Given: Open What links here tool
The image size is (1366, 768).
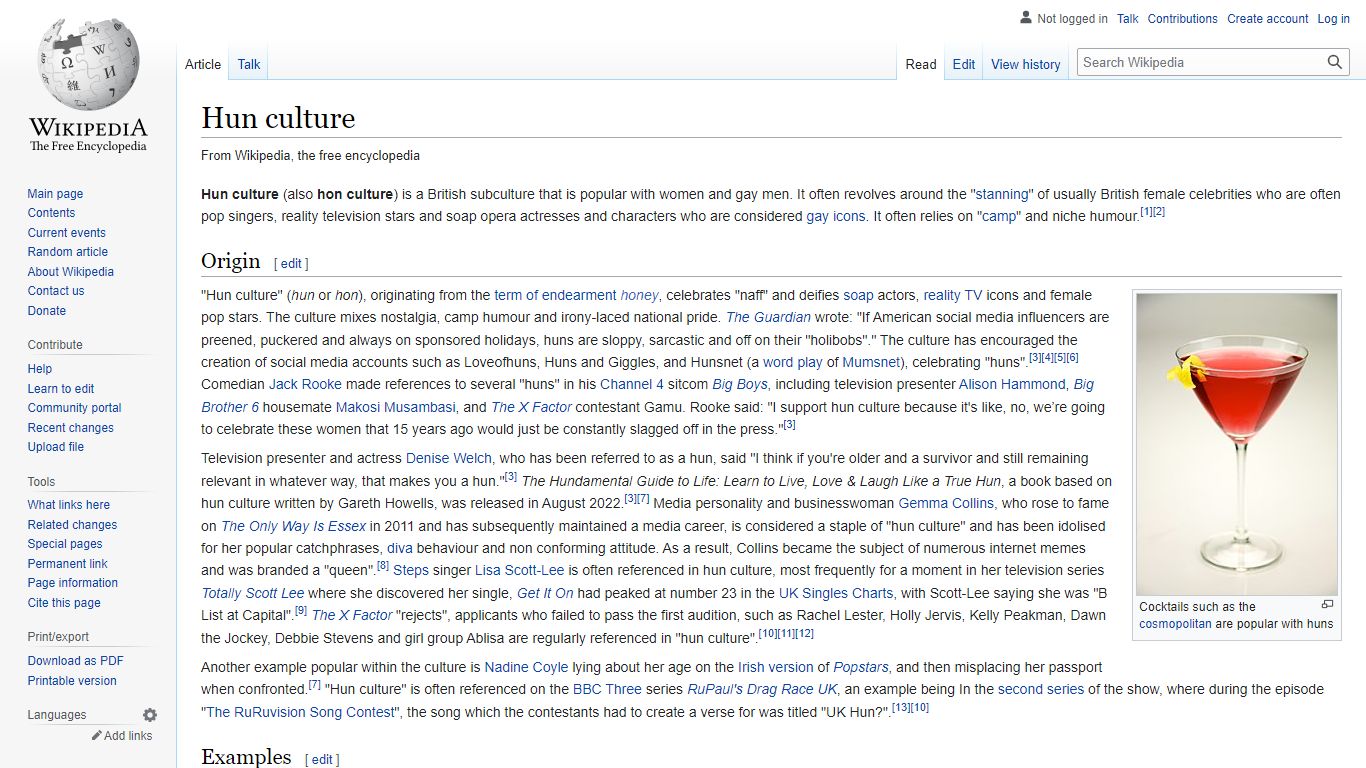Looking at the screenshot, I should (x=68, y=505).
